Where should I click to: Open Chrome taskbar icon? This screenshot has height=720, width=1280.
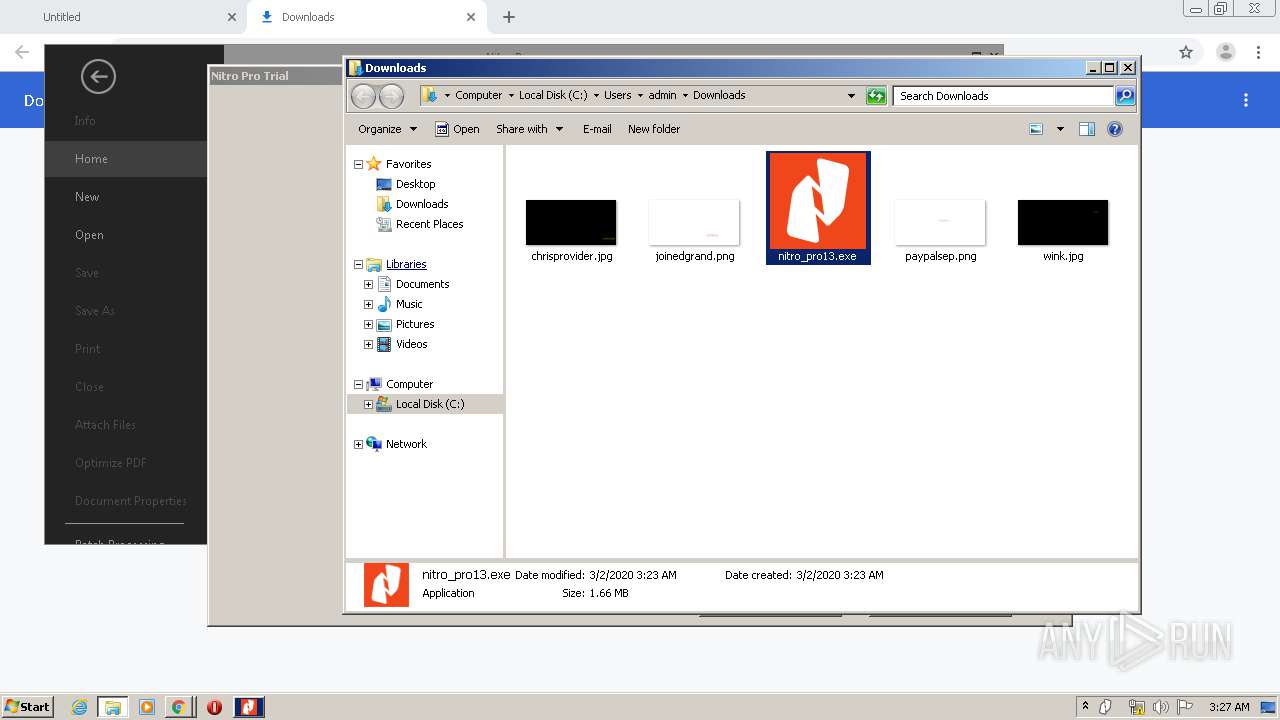tap(178, 707)
